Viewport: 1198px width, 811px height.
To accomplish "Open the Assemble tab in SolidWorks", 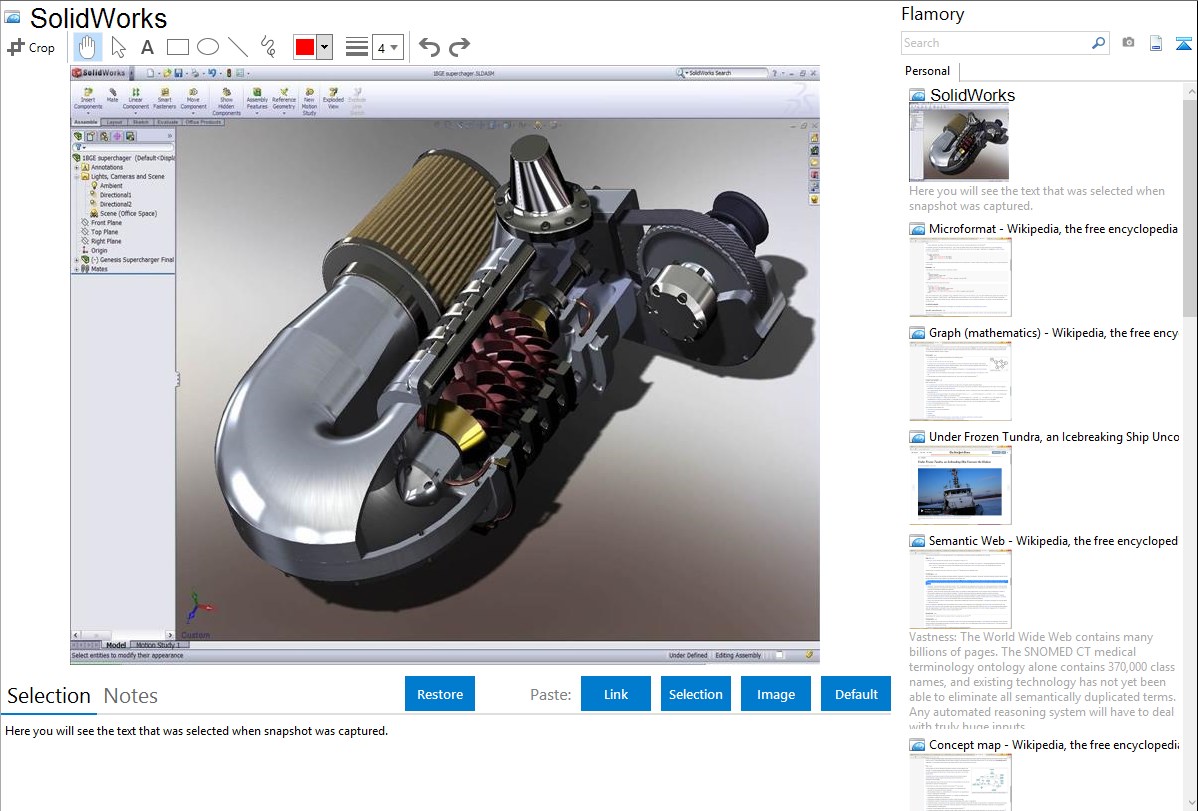I will point(86,122).
